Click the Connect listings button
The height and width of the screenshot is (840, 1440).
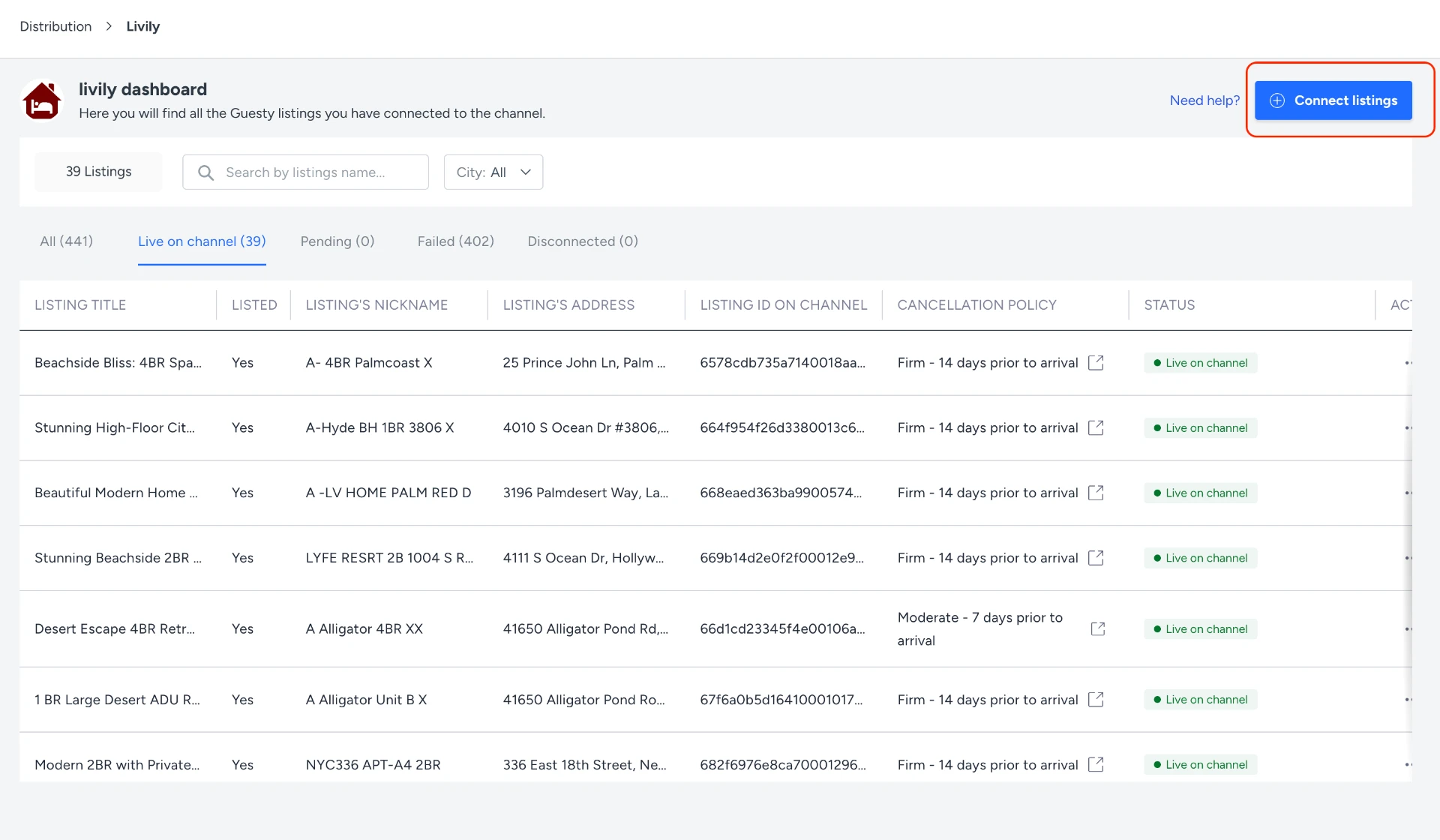1333,100
